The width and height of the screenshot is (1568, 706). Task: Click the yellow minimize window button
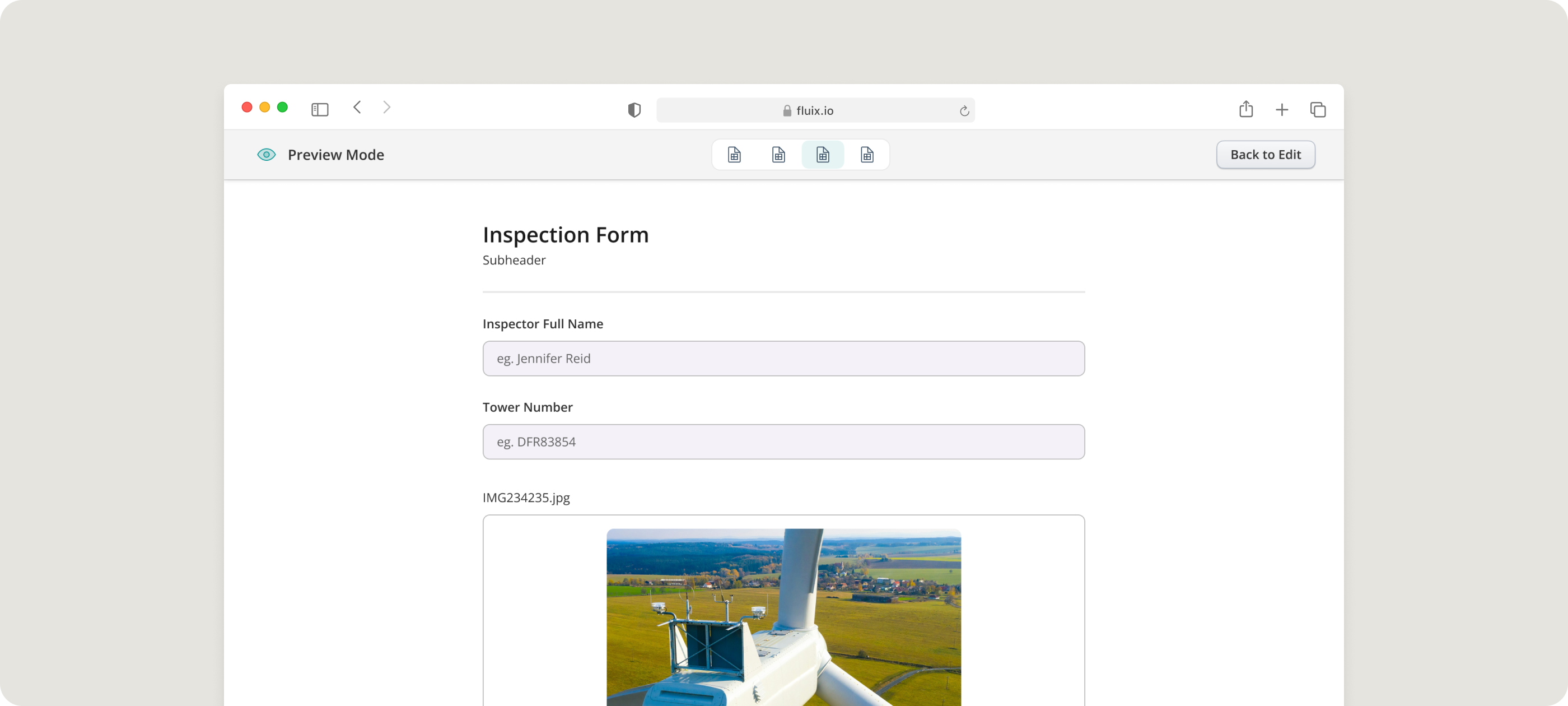(x=265, y=107)
